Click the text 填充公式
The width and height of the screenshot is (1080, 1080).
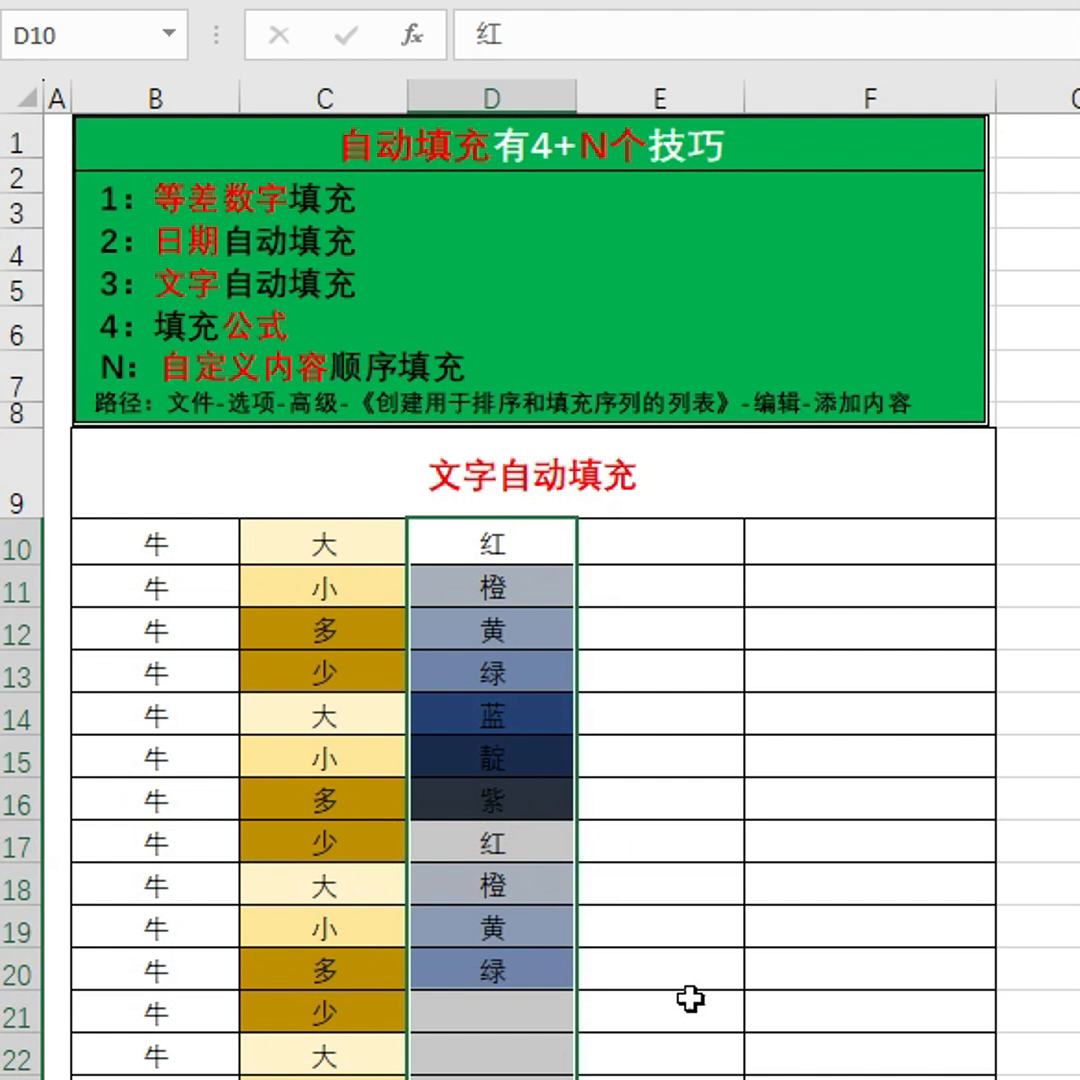tap(221, 326)
